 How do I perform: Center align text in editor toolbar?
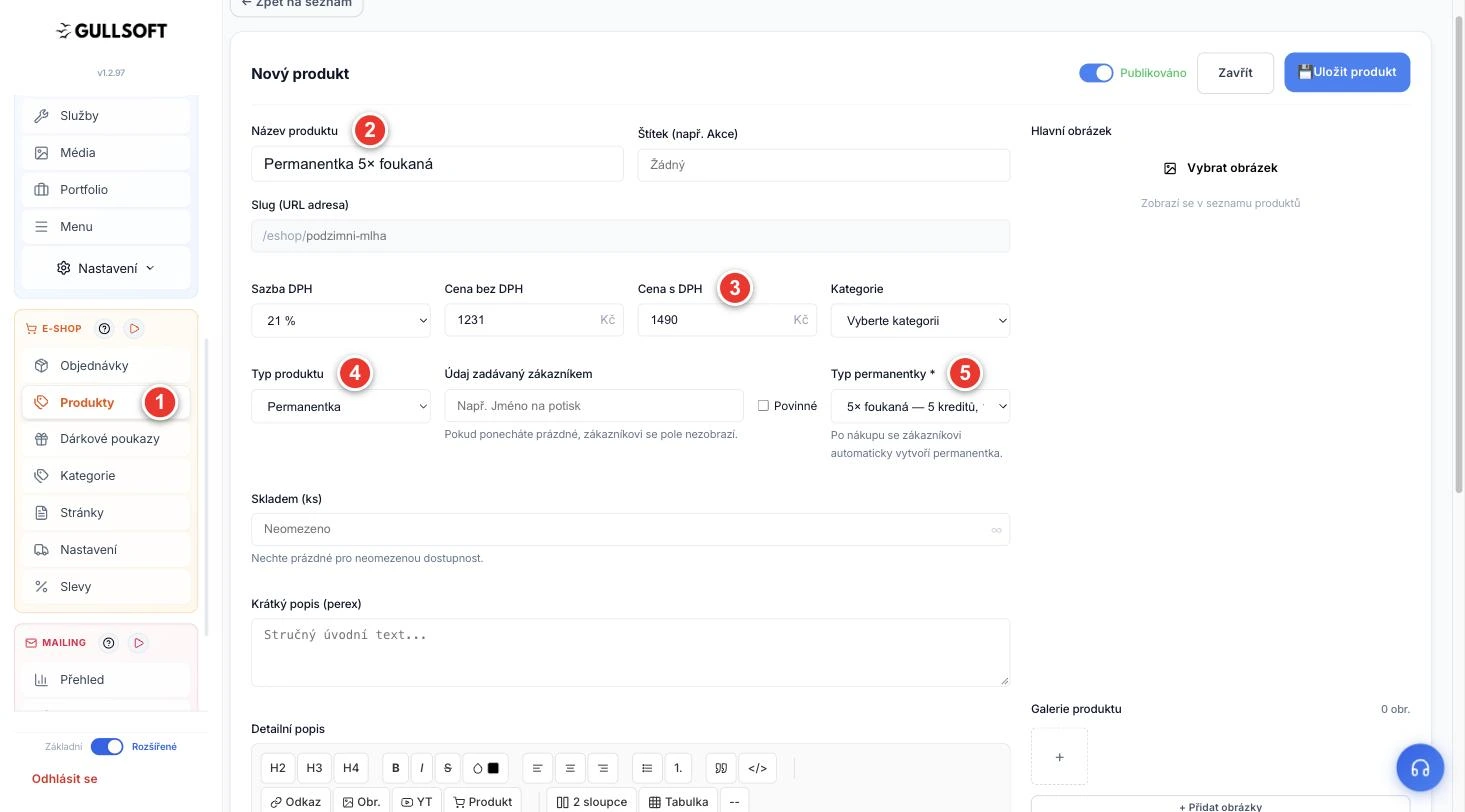[x=570, y=768]
